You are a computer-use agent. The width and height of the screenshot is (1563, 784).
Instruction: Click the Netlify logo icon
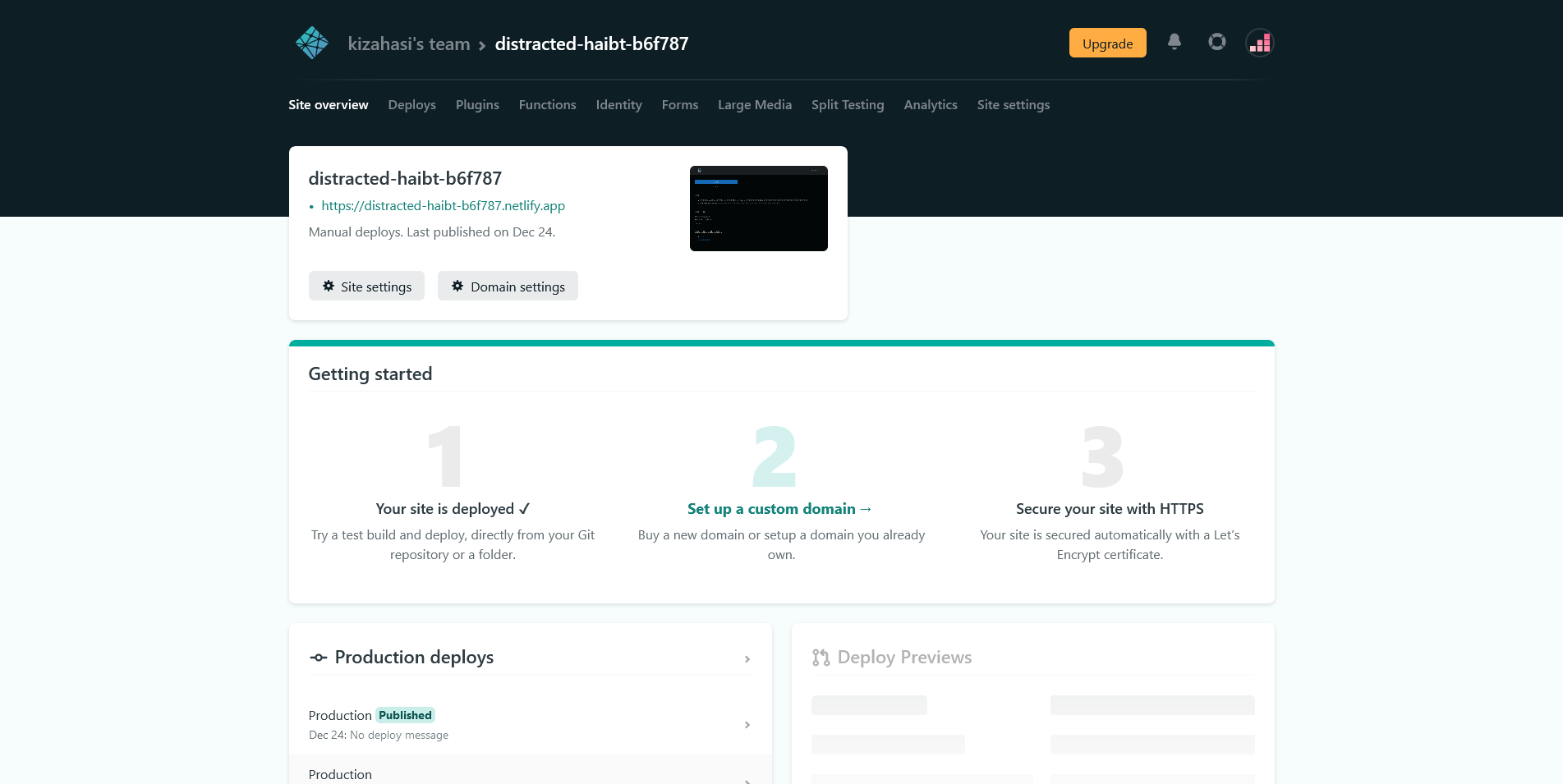[x=310, y=43]
